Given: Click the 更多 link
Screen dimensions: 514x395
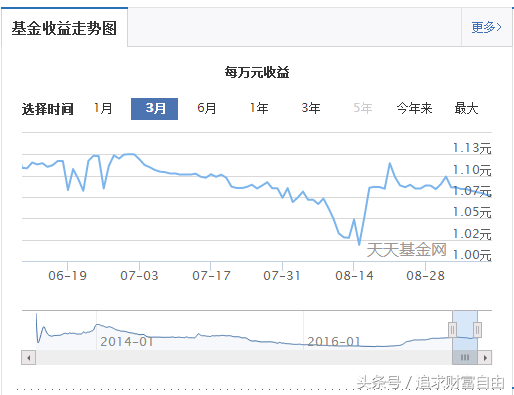Looking at the screenshot, I should [x=486, y=27].
